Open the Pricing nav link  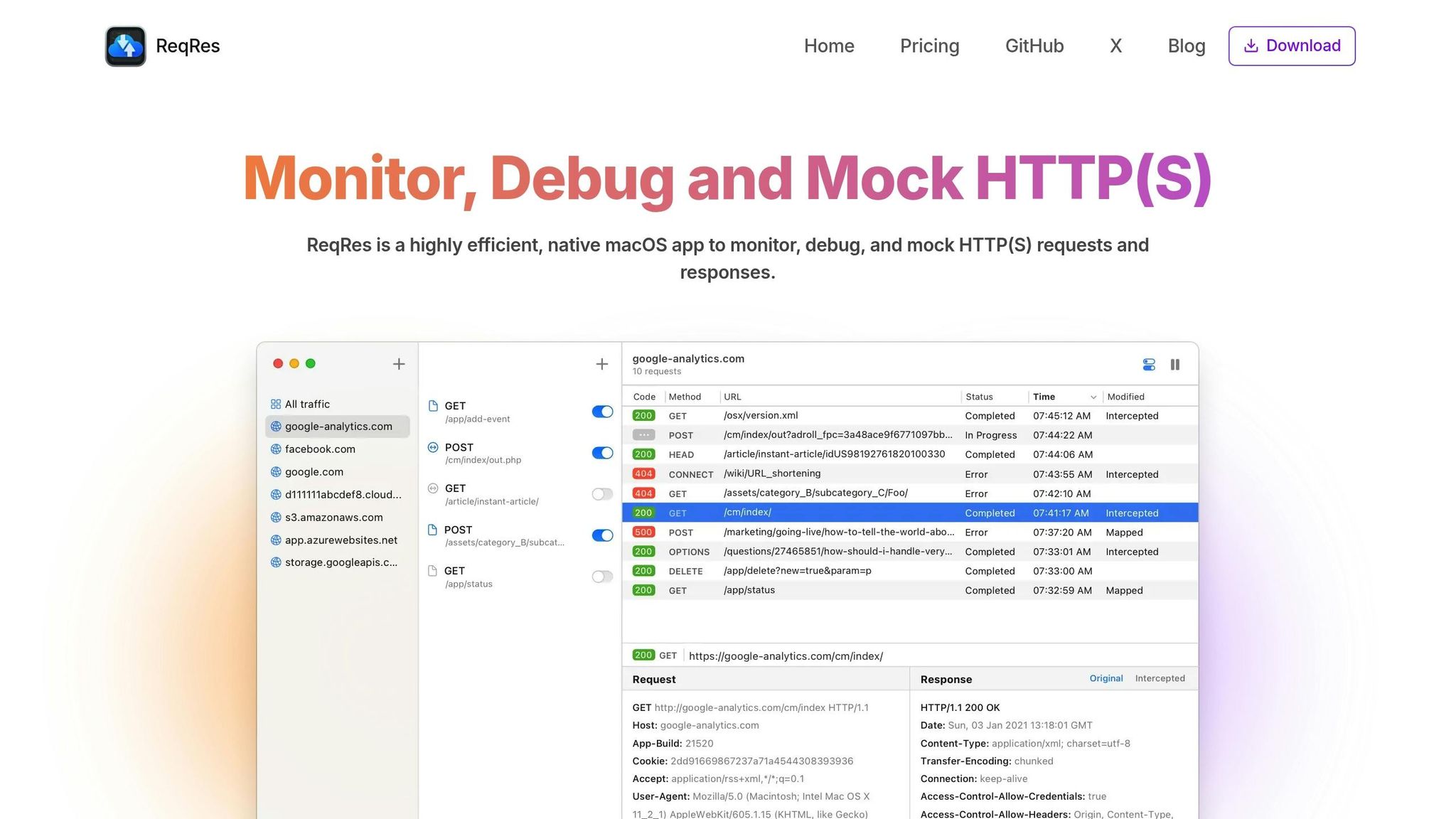(929, 46)
